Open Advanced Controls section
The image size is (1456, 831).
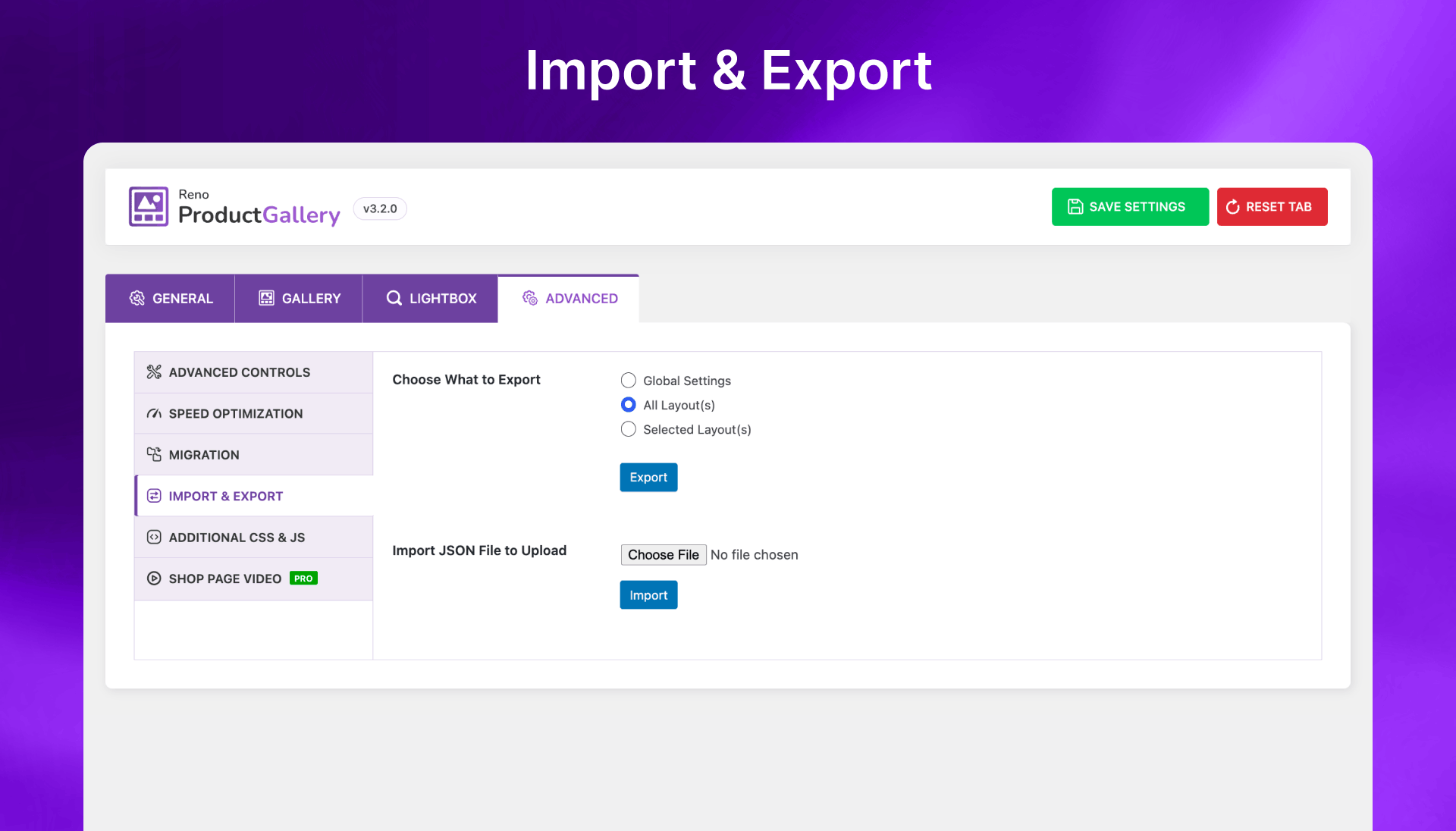pos(253,372)
